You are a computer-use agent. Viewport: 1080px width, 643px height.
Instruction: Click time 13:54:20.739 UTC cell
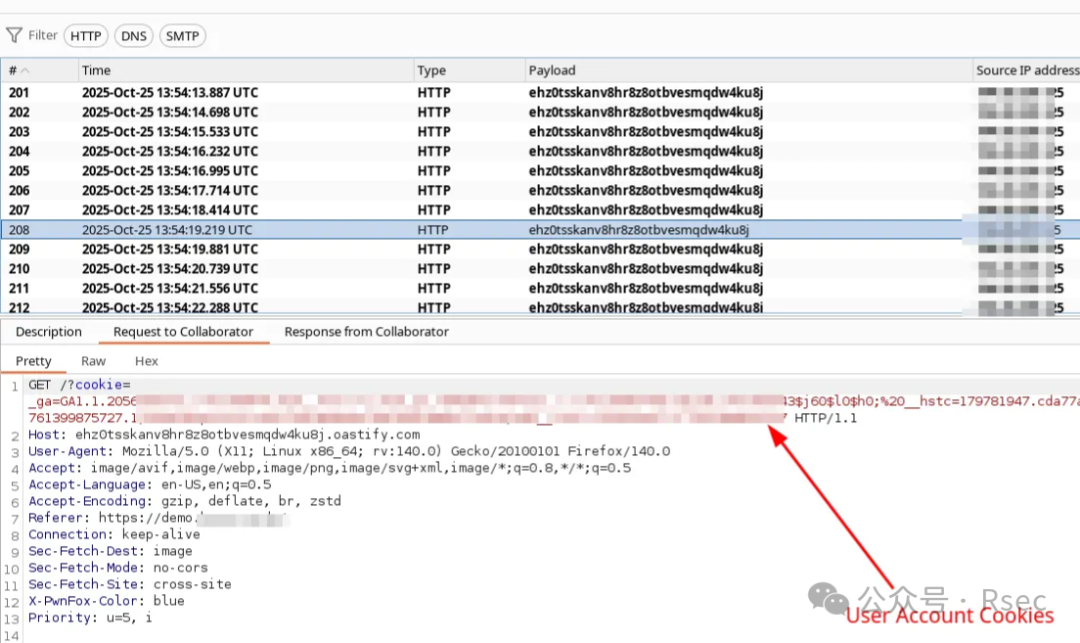coord(170,269)
